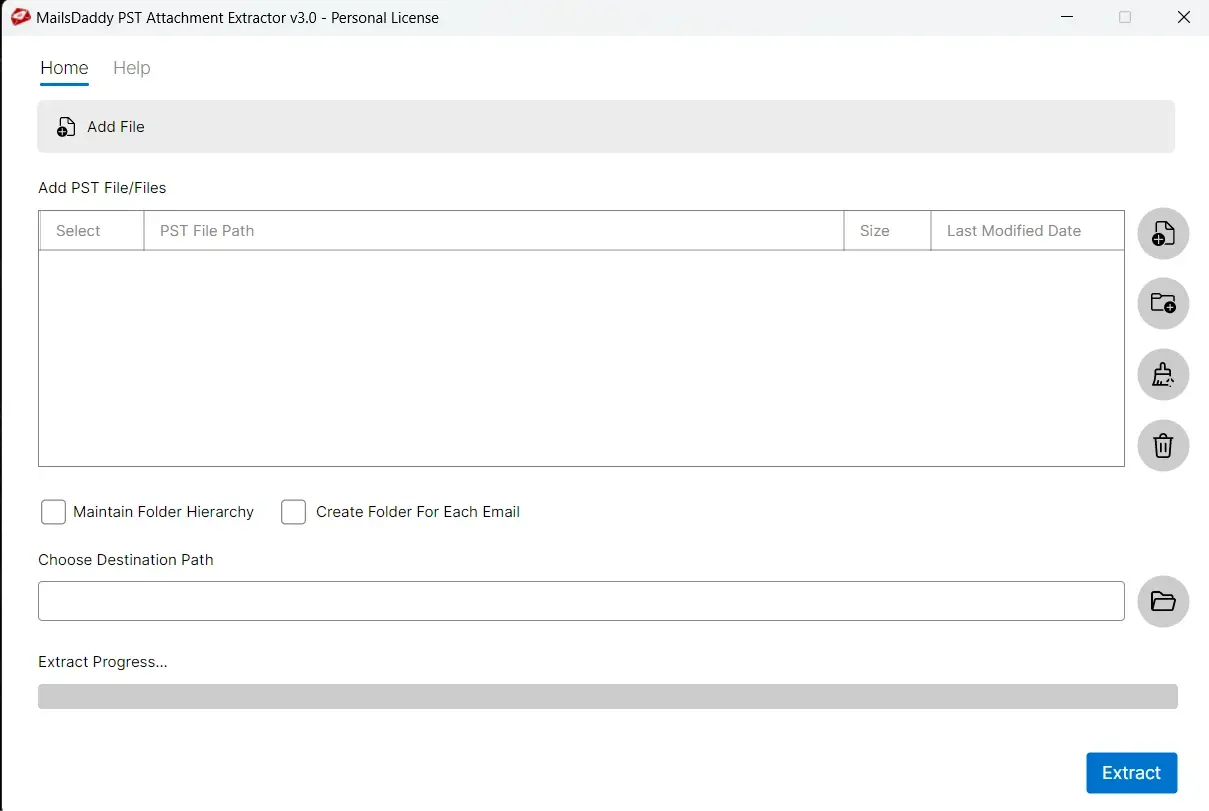The width and height of the screenshot is (1209, 811).
Task: Open the Help tab
Action: pyautogui.click(x=131, y=68)
